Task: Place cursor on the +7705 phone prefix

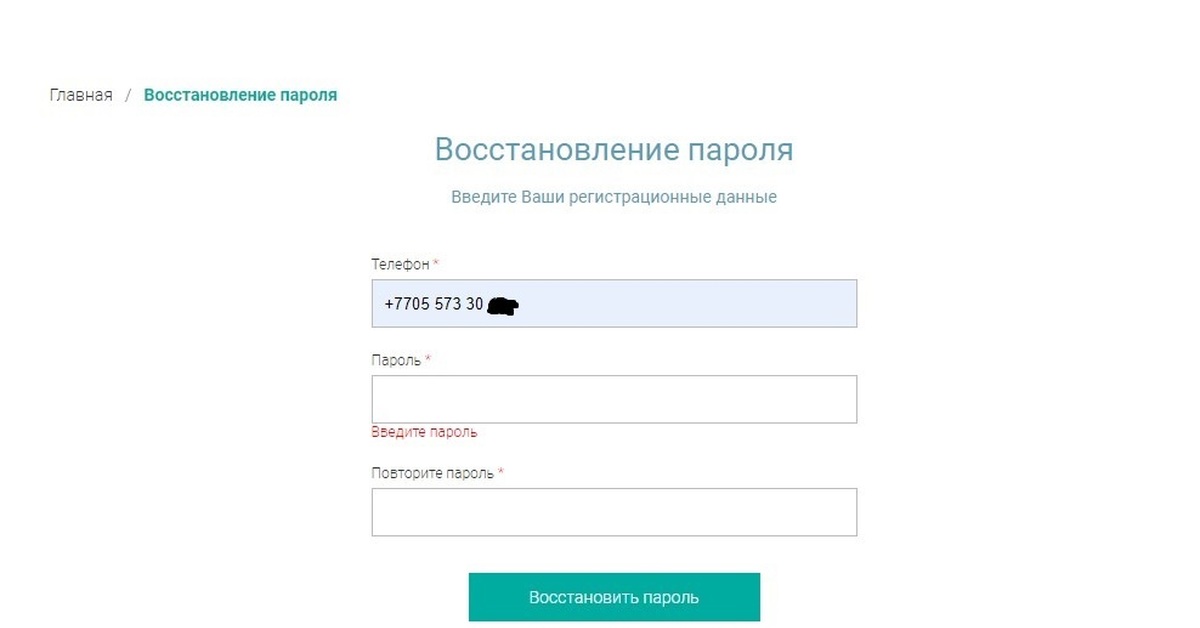Action: coord(406,304)
